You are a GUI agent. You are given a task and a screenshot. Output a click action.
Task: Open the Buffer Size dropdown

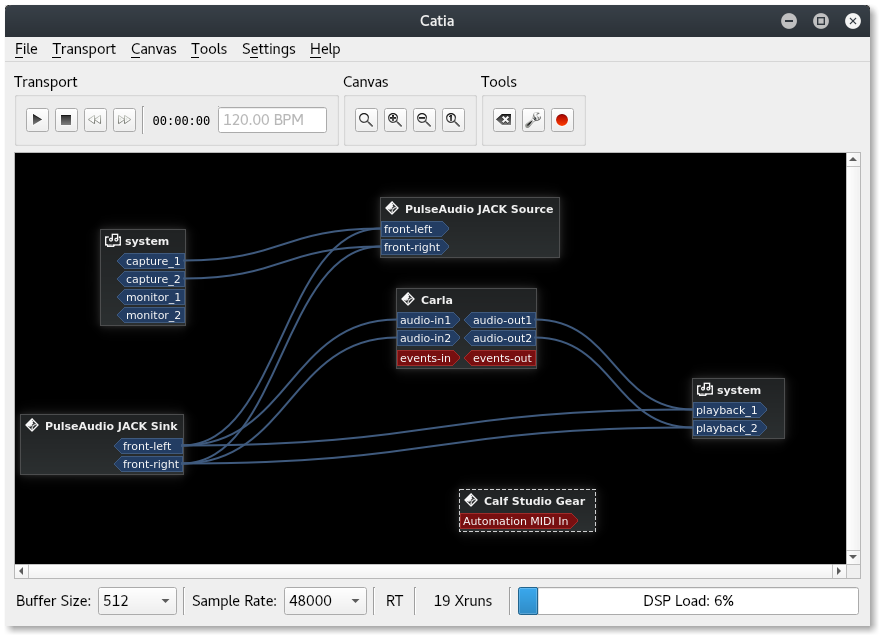(137, 601)
